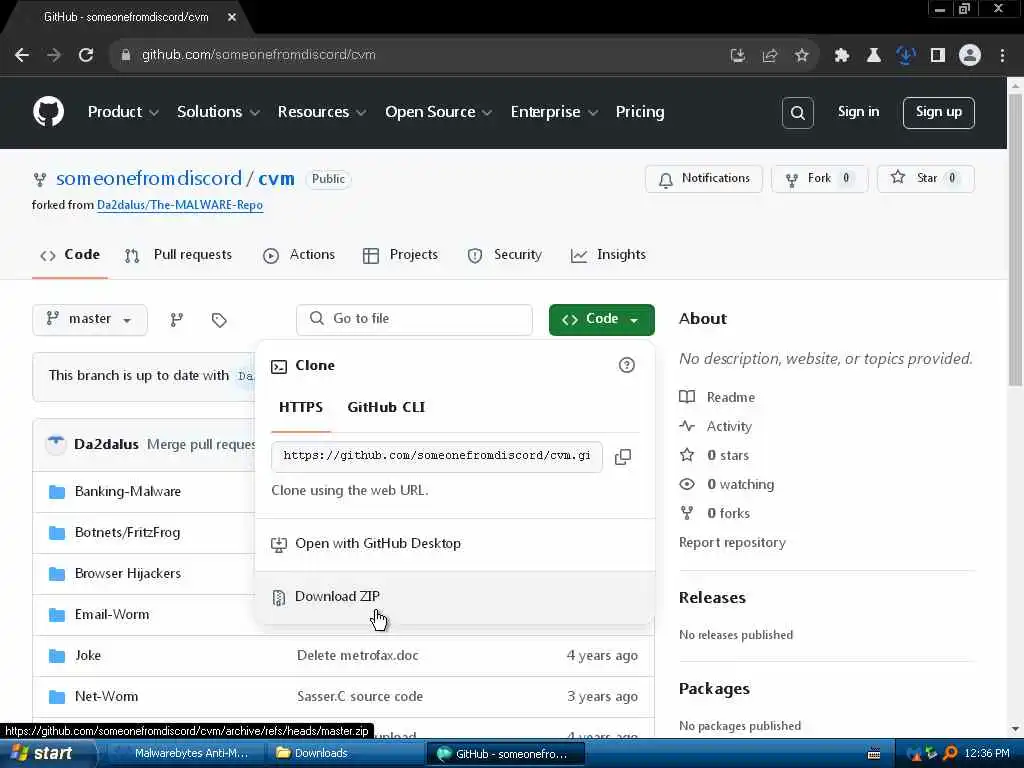Expand the Enterprise menu
Viewport: 1024px width, 768px height.
point(554,112)
